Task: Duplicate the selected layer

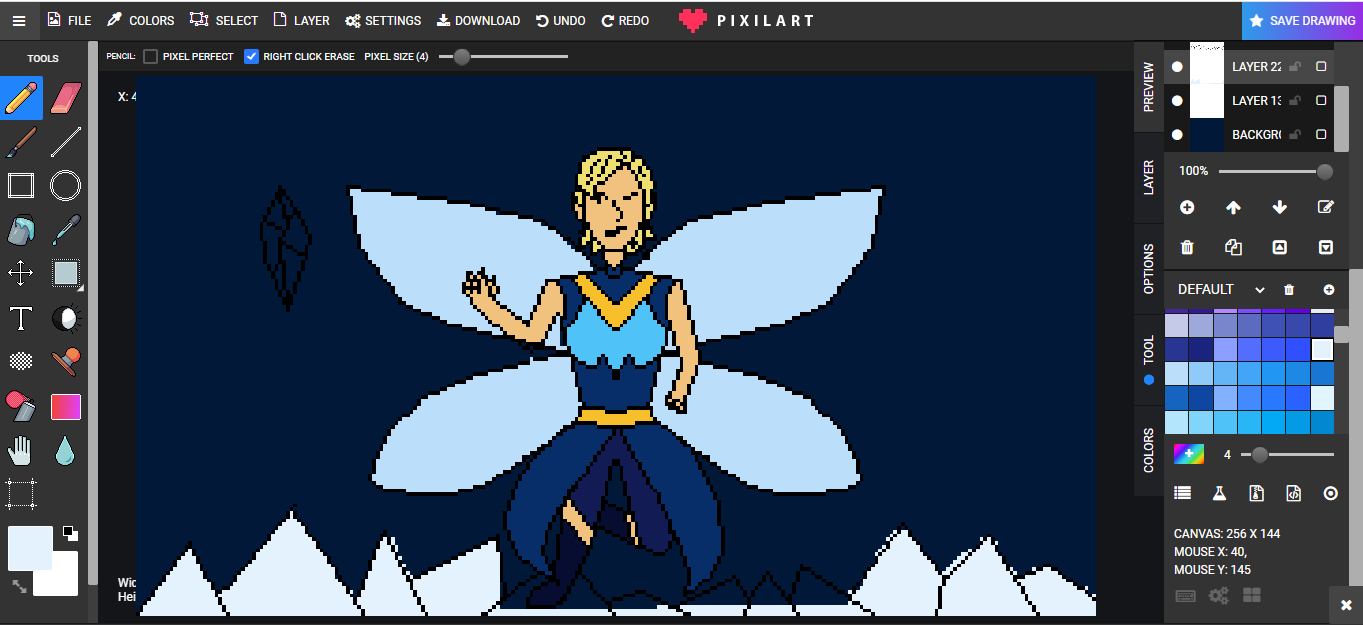Action: [1233, 247]
